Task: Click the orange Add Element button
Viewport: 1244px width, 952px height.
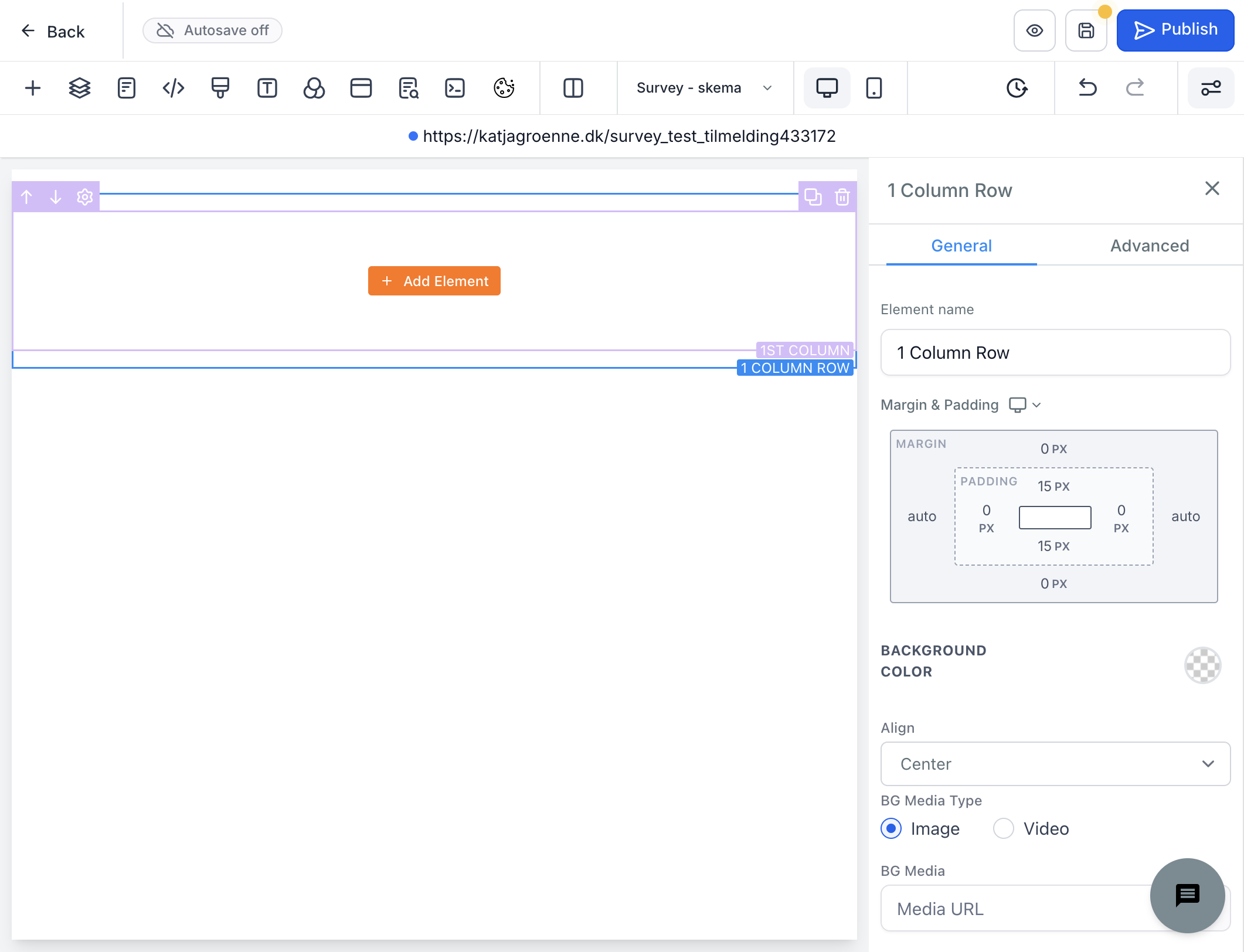Action: [434, 281]
